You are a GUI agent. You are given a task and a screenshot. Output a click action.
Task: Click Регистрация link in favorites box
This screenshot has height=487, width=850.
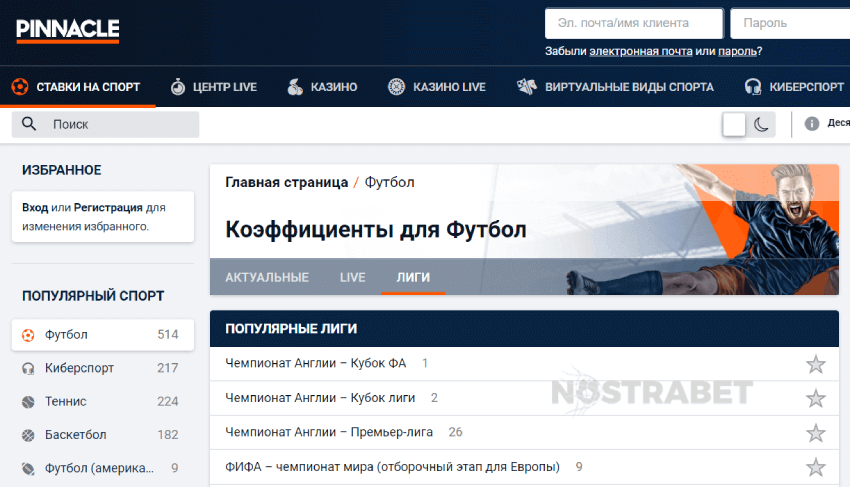tap(108, 208)
